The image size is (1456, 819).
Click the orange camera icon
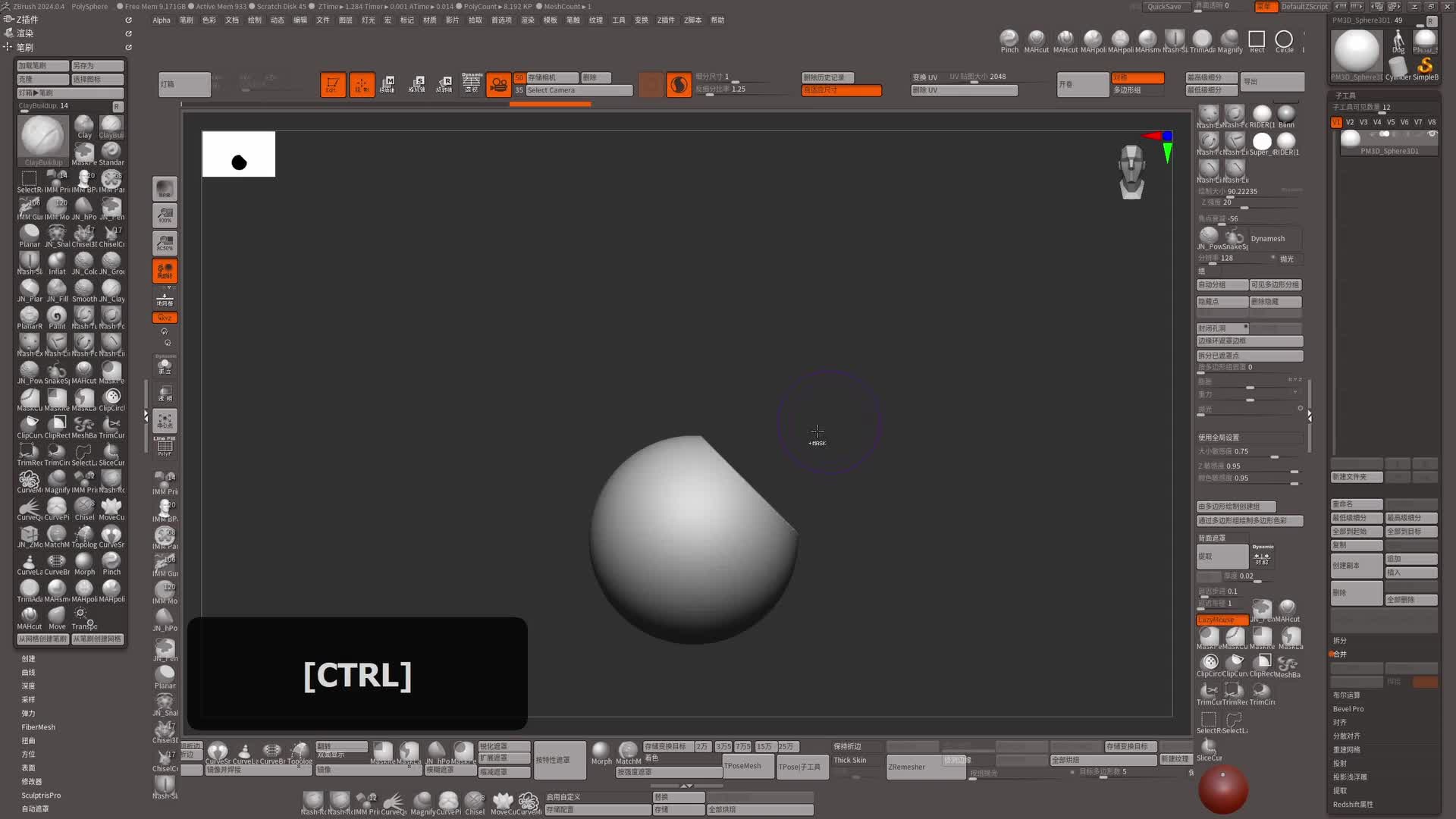(498, 84)
